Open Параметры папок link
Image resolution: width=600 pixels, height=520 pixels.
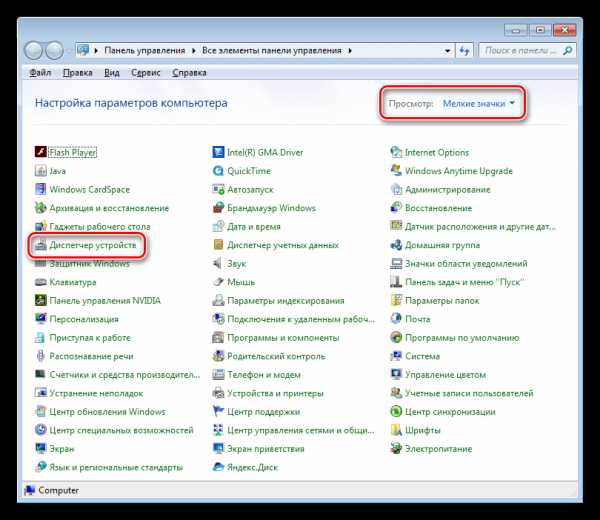442,300
